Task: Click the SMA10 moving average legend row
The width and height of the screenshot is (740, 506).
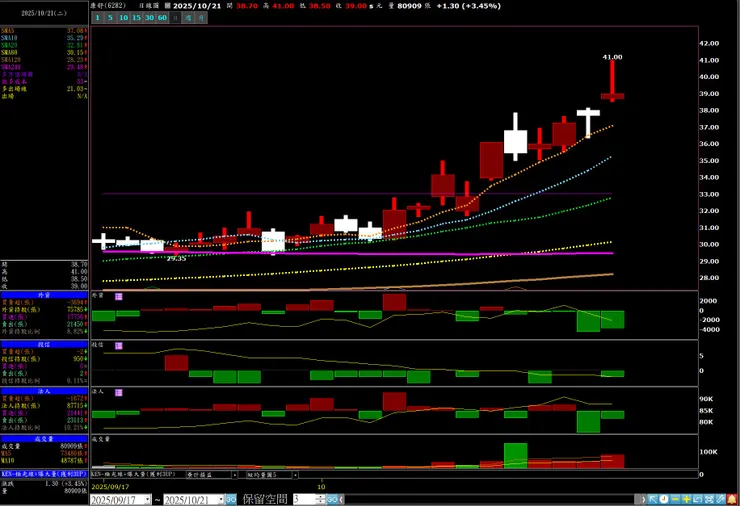Action: tap(44, 38)
